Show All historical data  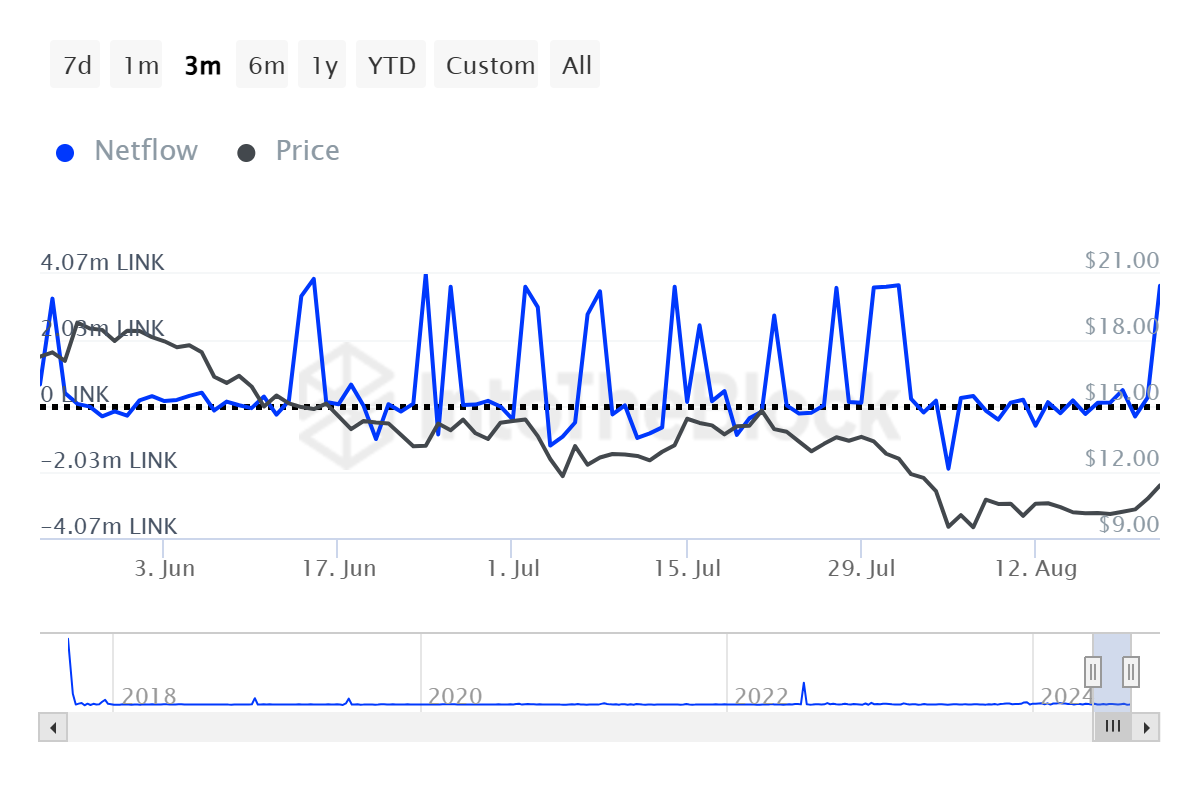pos(577,66)
